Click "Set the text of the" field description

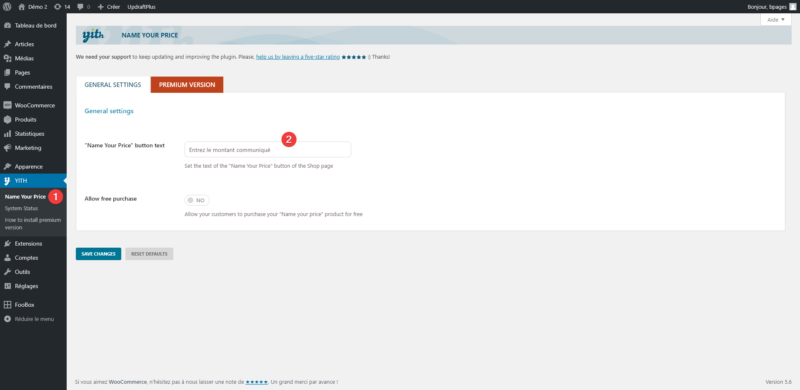(259, 166)
